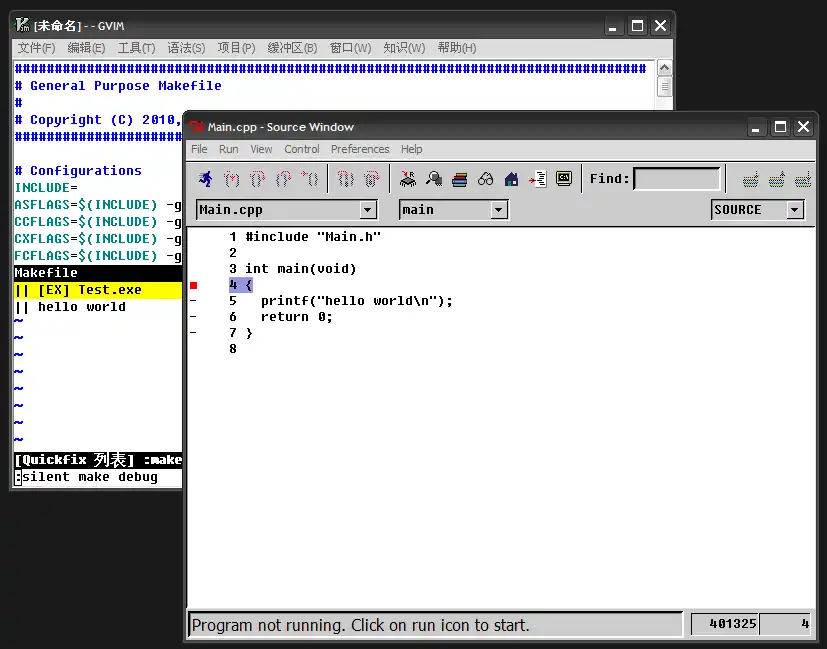Click the 'ASFLAGS=$(INCLUDE)' line

[98, 205]
